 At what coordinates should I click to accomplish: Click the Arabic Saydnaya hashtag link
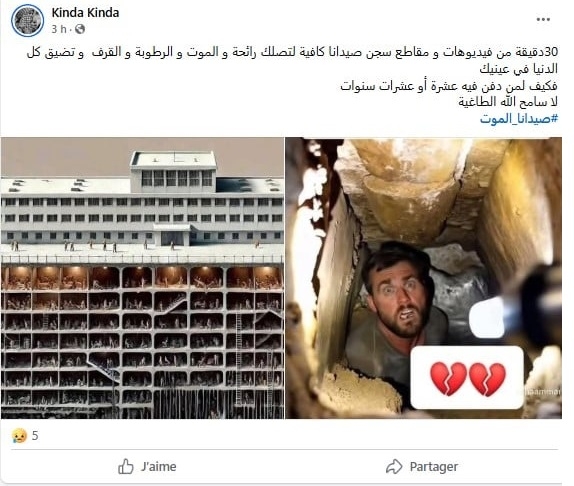click(x=519, y=119)
